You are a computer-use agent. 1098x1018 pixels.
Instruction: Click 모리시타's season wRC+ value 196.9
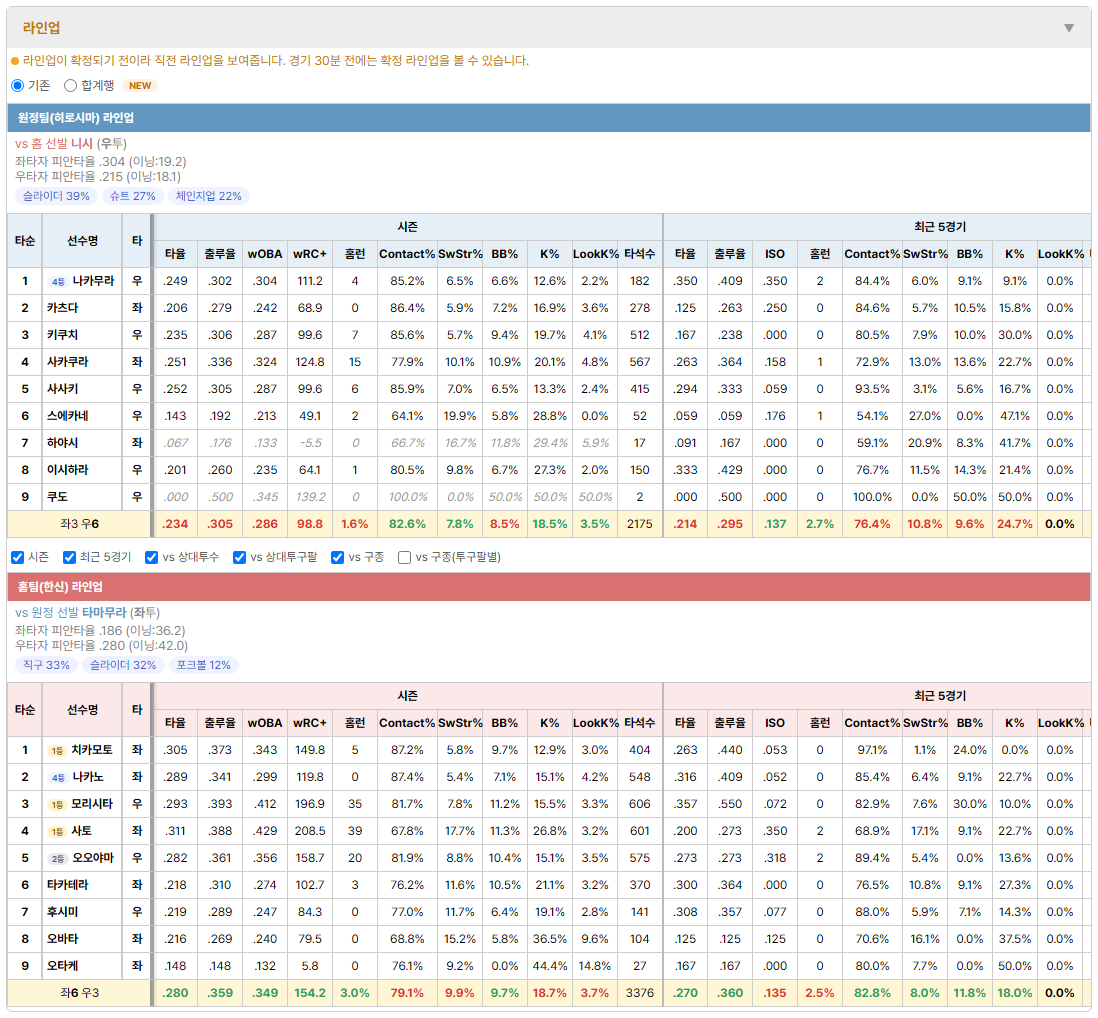pyautogui.click(x=310, y=804)
